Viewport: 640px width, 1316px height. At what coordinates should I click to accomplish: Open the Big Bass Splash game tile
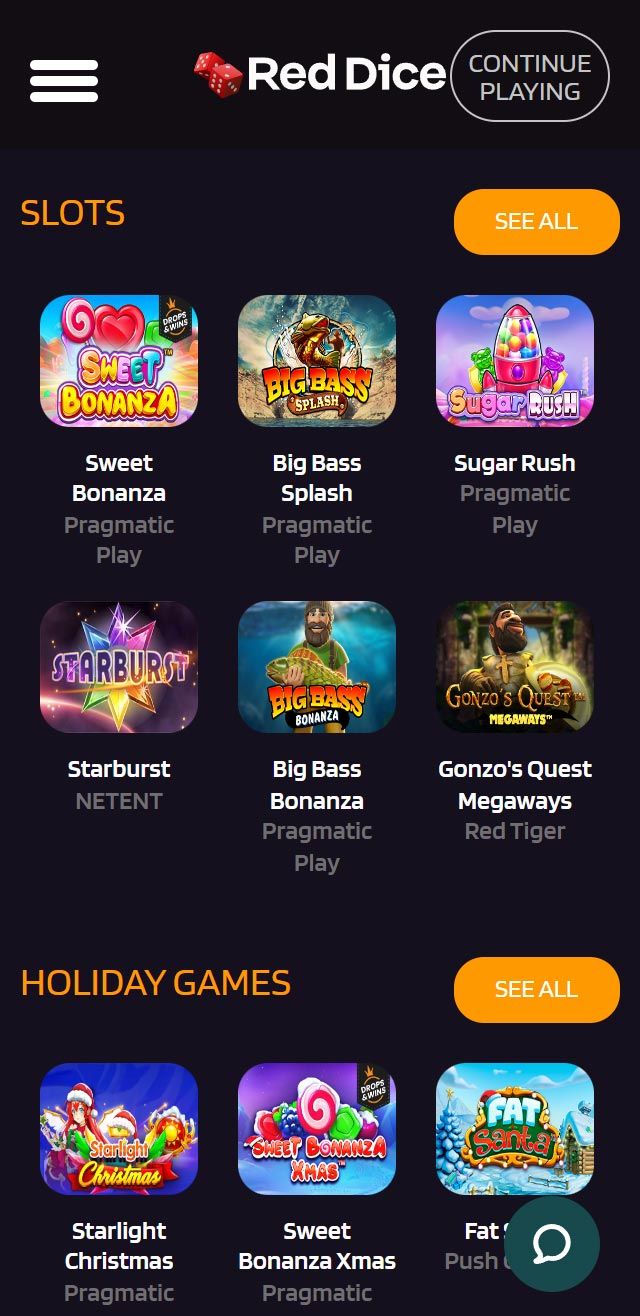(317, 361)
